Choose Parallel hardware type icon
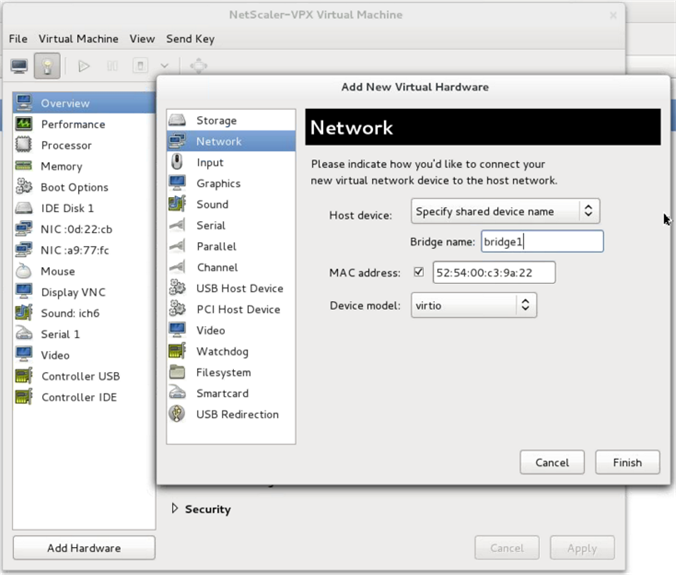The height and width of the screenshot is (576, 677). coord(177,246)
